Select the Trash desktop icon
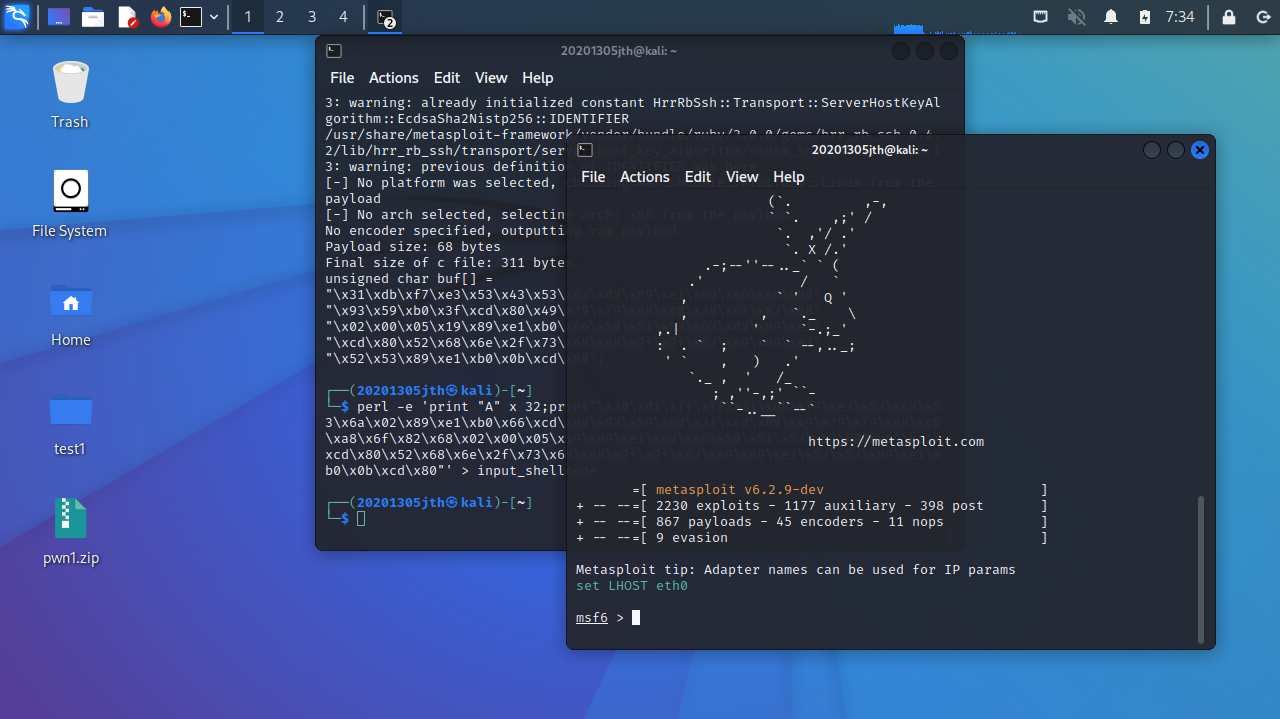 pos(70,95)
